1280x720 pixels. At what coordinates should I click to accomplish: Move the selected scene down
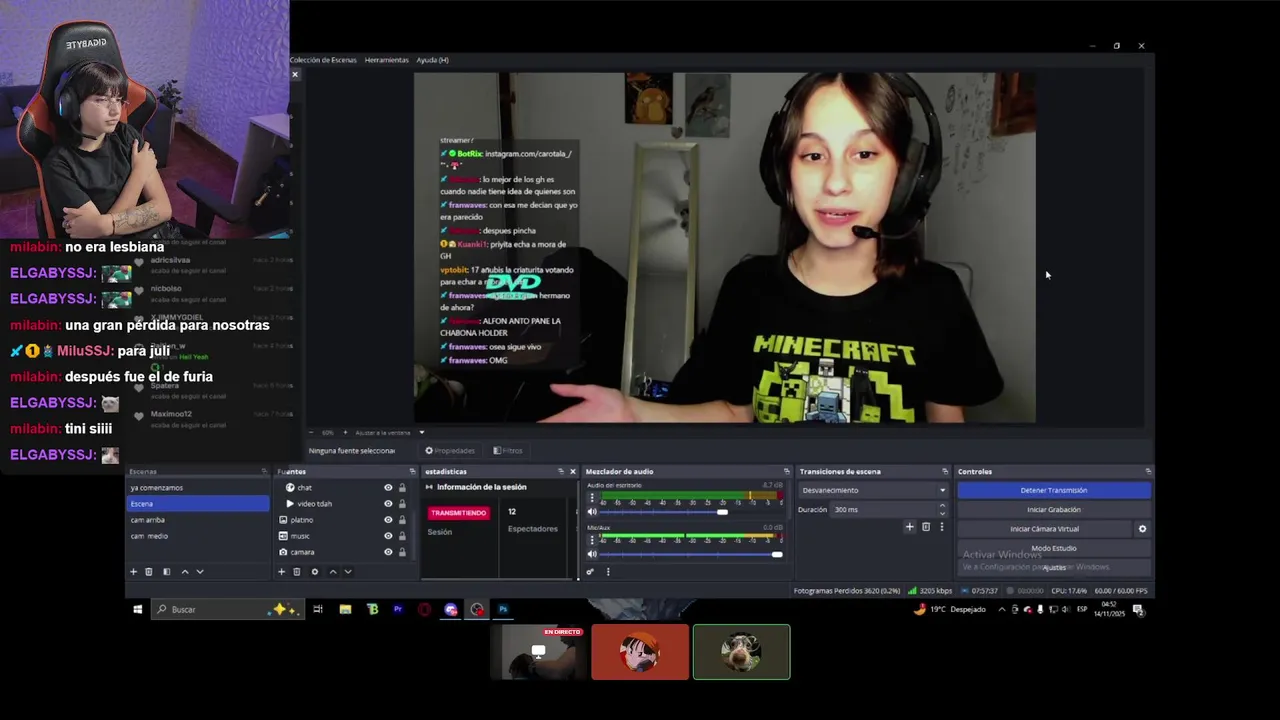[x=200, y=572]
